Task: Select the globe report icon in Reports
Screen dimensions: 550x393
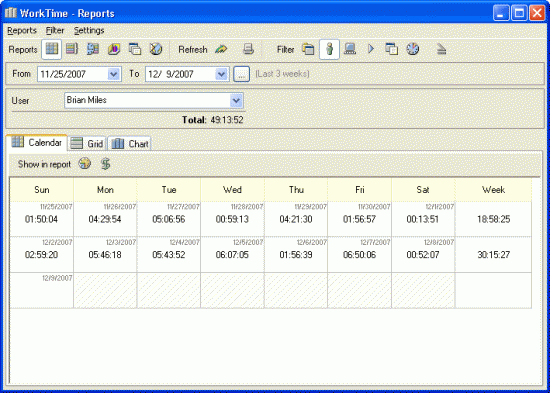Action: click(156, 49)
